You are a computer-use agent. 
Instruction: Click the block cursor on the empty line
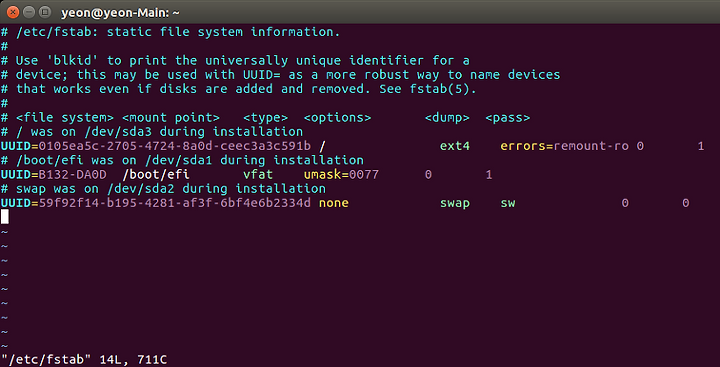click(x=5, y=217)
